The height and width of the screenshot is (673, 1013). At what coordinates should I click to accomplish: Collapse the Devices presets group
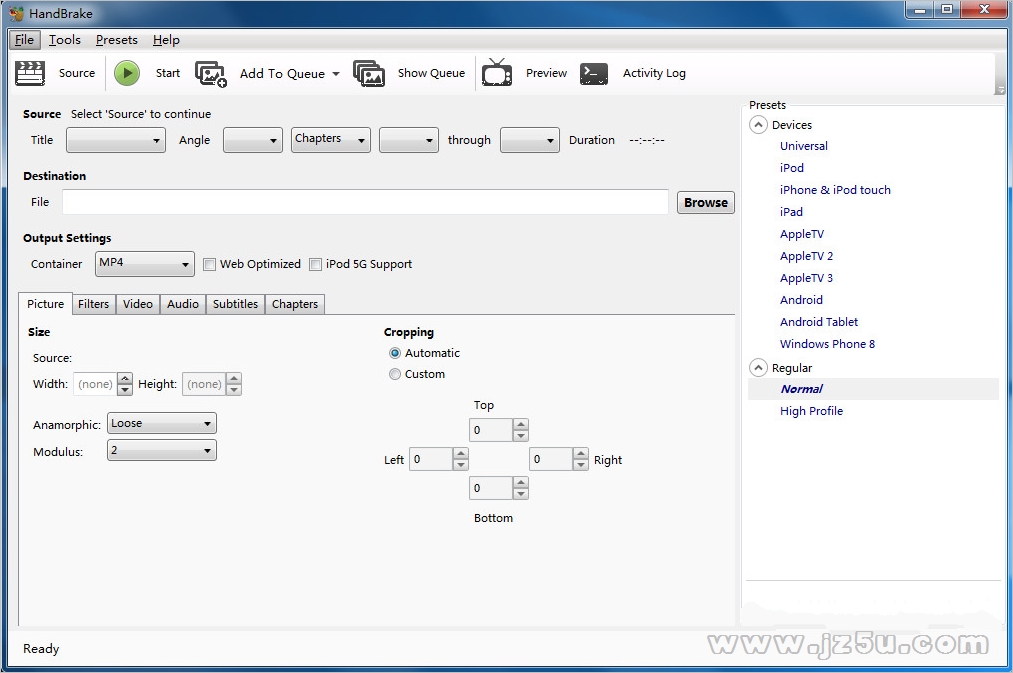coord(758,125)
